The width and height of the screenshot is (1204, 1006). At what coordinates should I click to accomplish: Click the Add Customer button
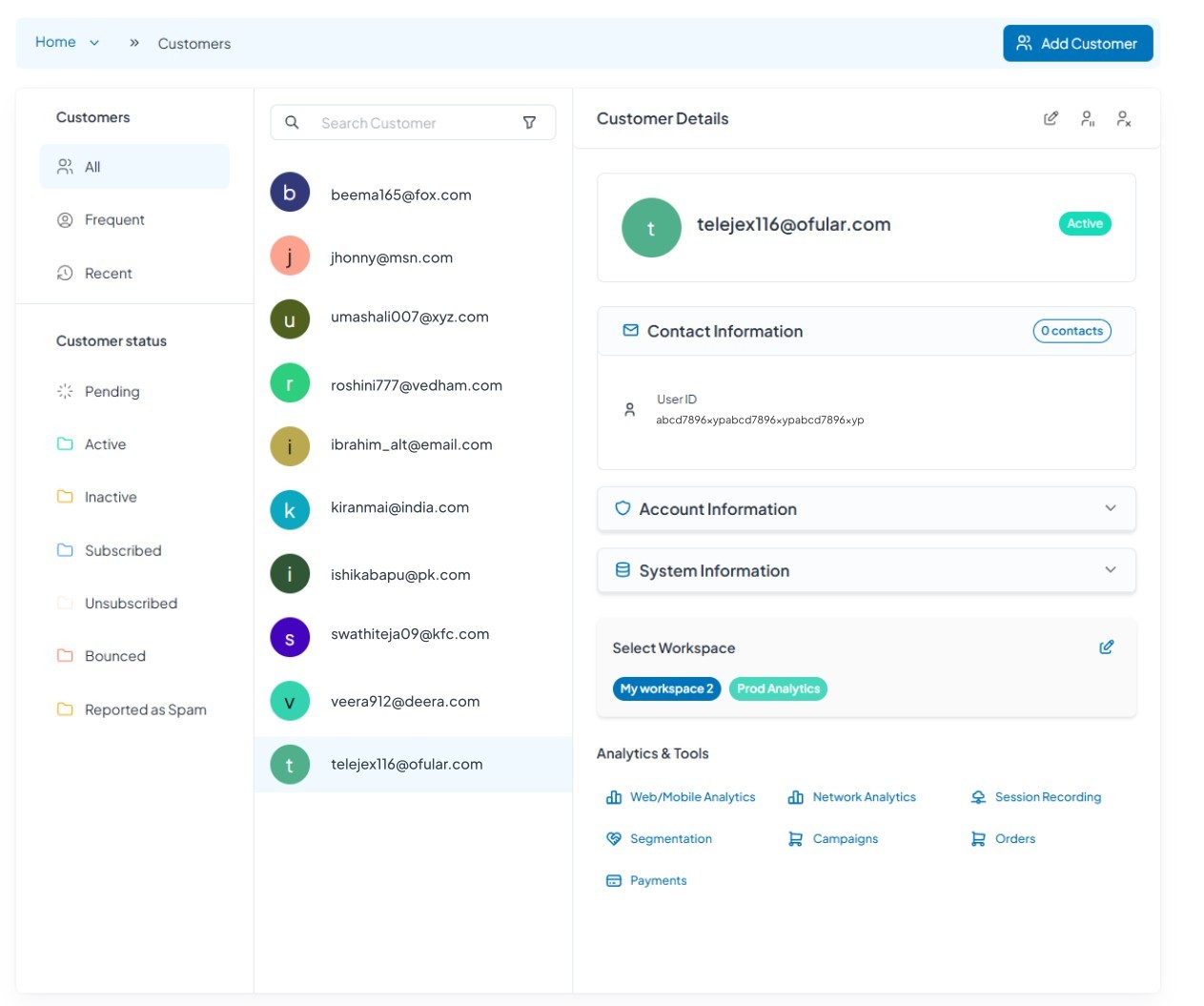(1077, 43)
